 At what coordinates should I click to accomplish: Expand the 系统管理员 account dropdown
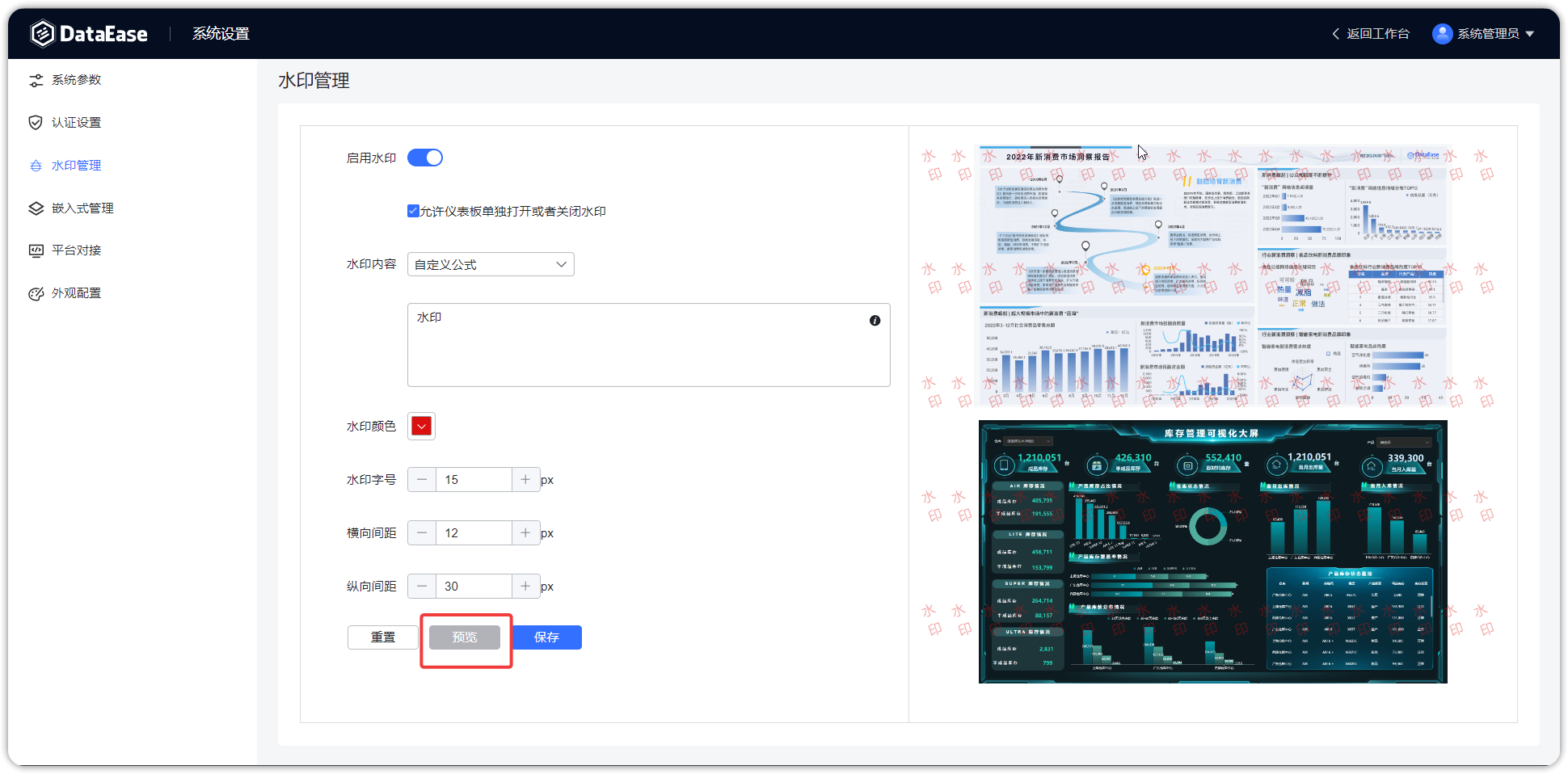[1530, 34]
